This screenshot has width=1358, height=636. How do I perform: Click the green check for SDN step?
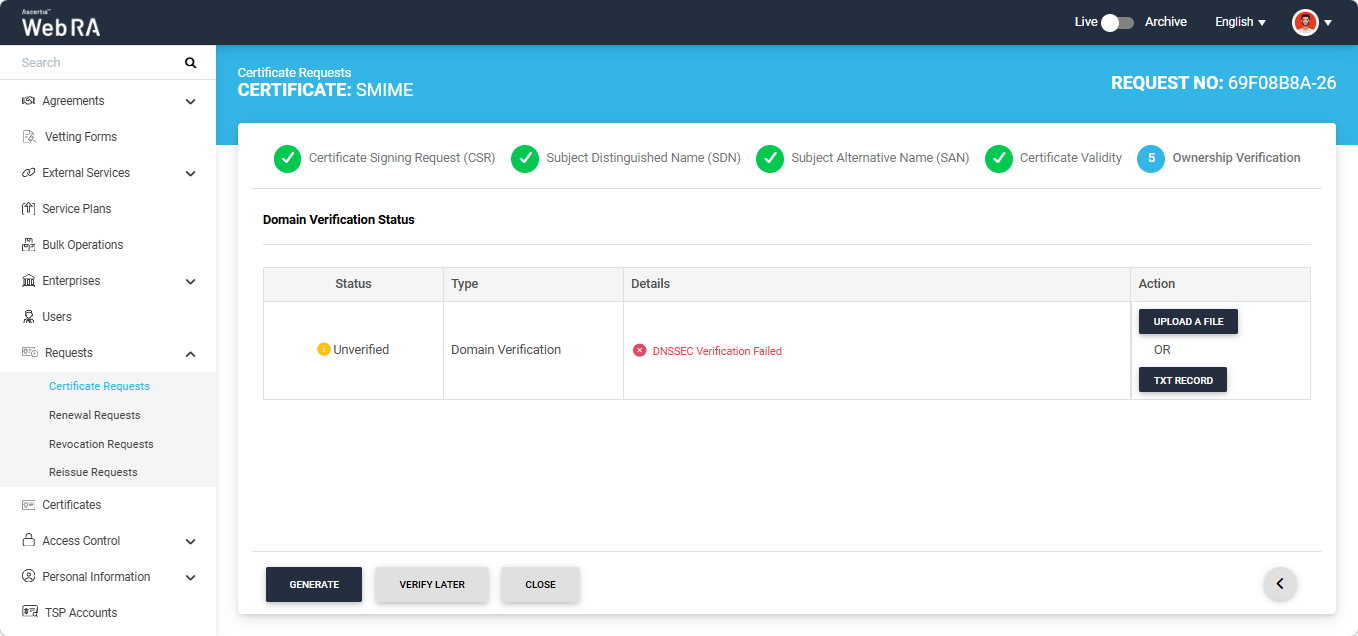(x=525, y=158)
